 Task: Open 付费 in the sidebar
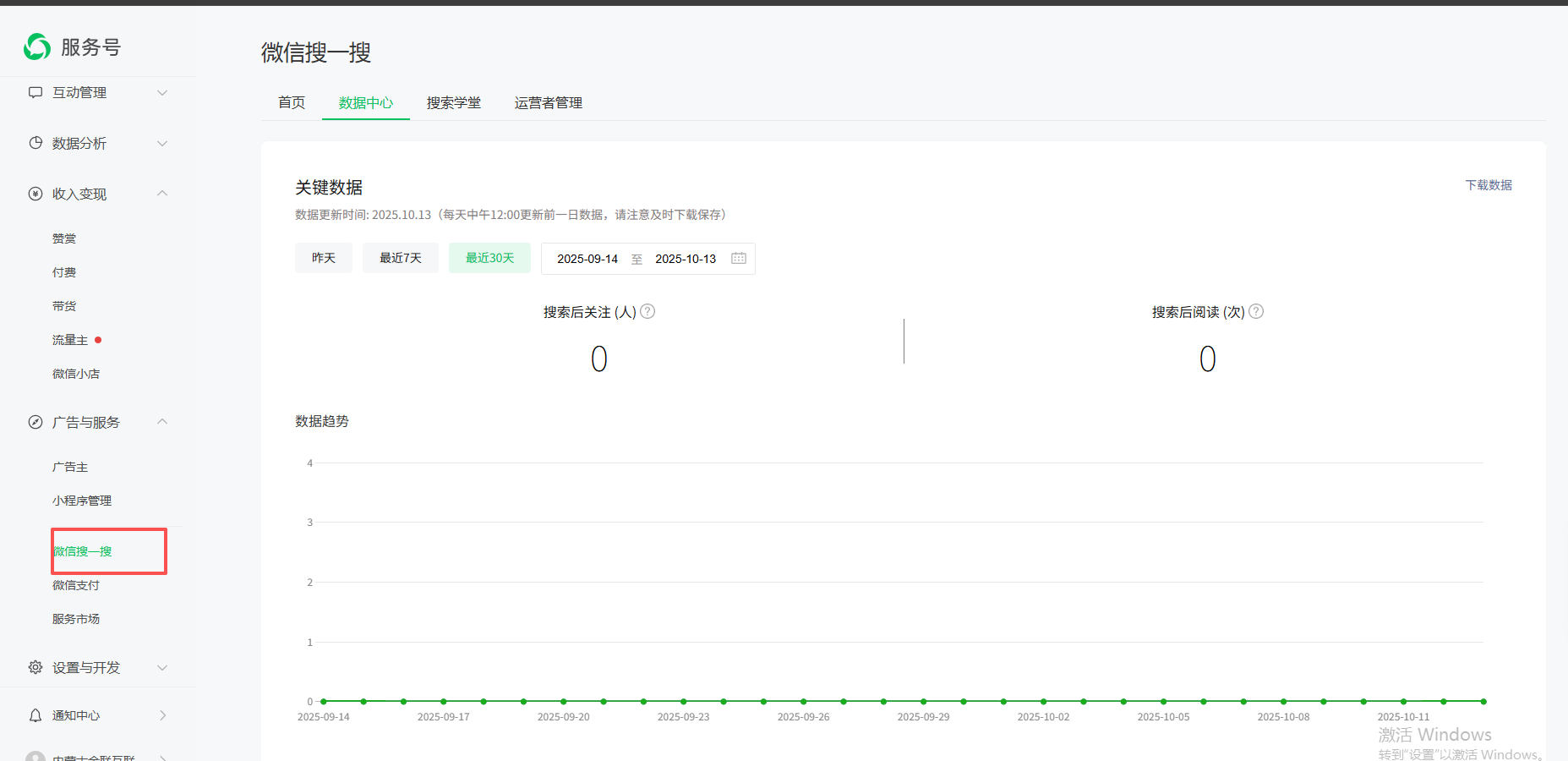click(x=64, y=272)
